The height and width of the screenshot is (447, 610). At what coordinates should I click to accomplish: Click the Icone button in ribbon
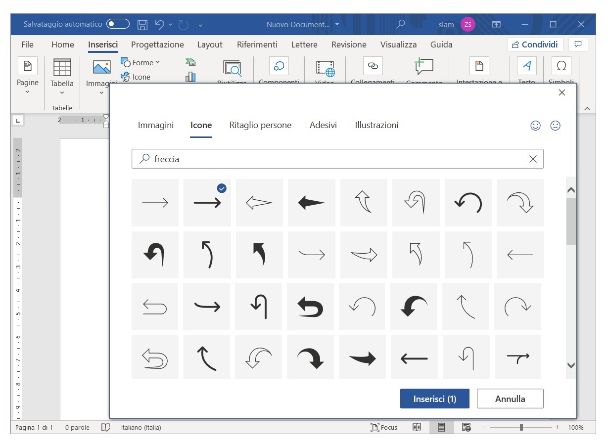(x=136, y=77)
